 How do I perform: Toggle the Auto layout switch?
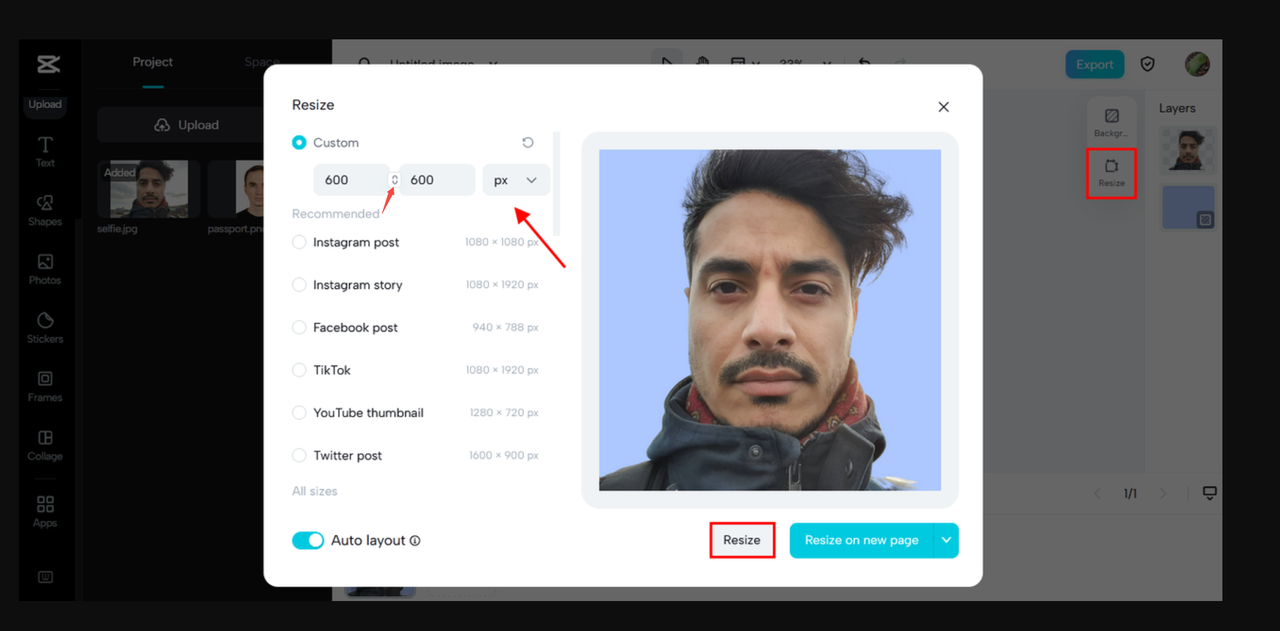(x=308, y=540)
